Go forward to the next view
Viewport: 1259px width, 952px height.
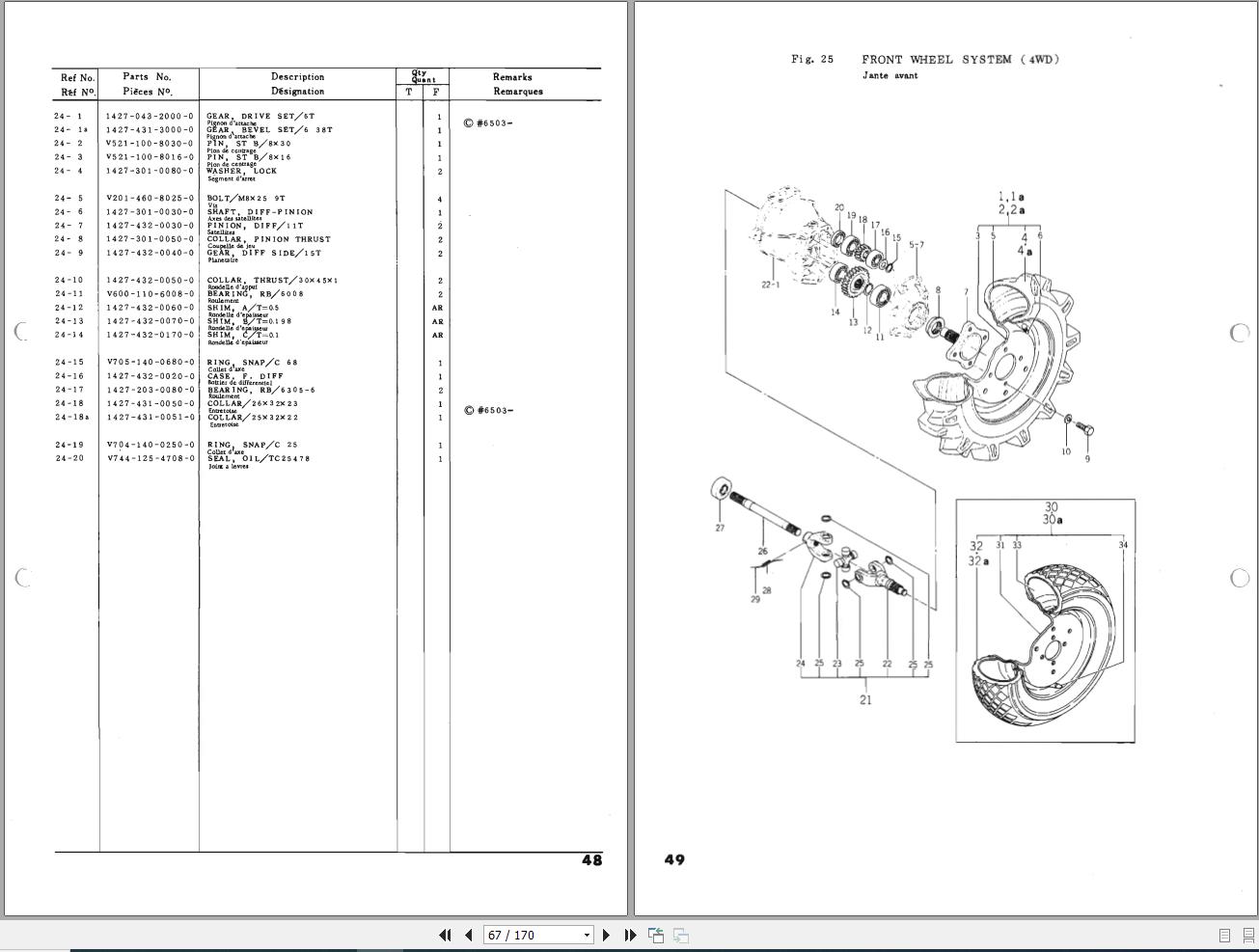pyautogui.click(x=680, y=935)
